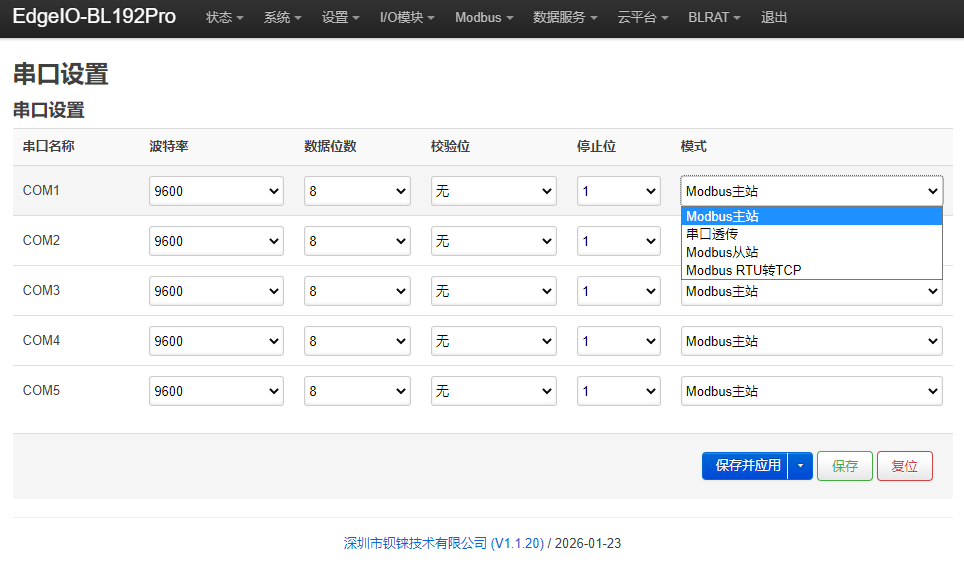964x567 pixels.
Task: Click the 保存并应用 button
Action: point(745,466)
